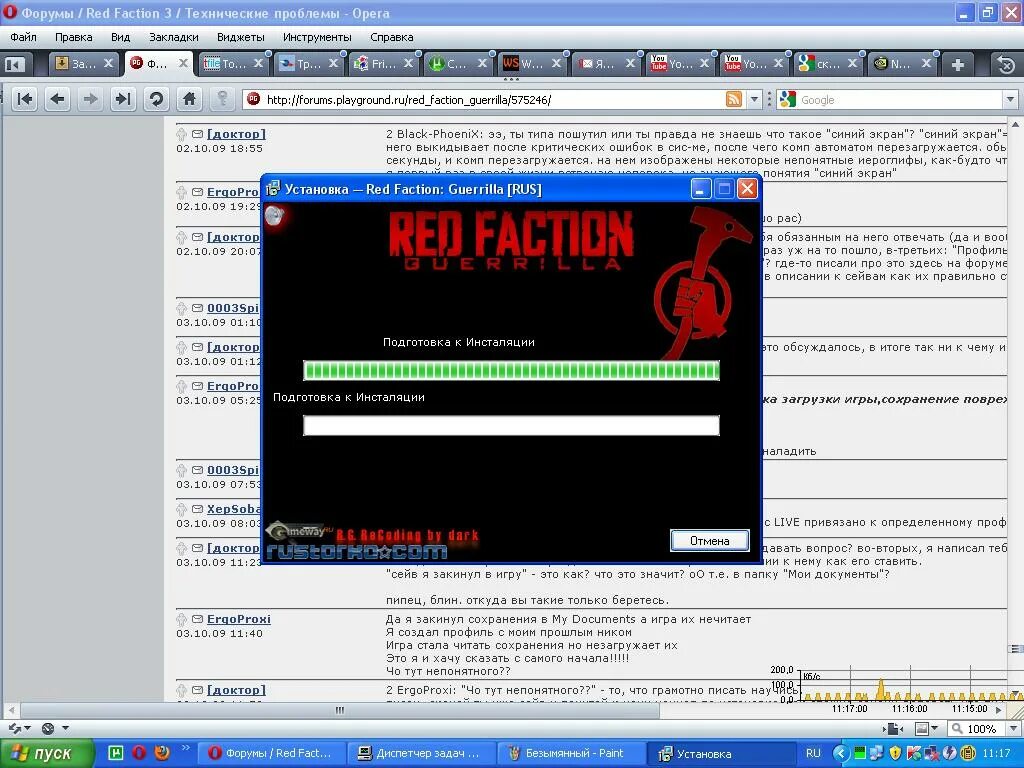Open a new tab with plus button
Screen dimensions: 1024x768
pyautogui.click(x=957, y=64)
